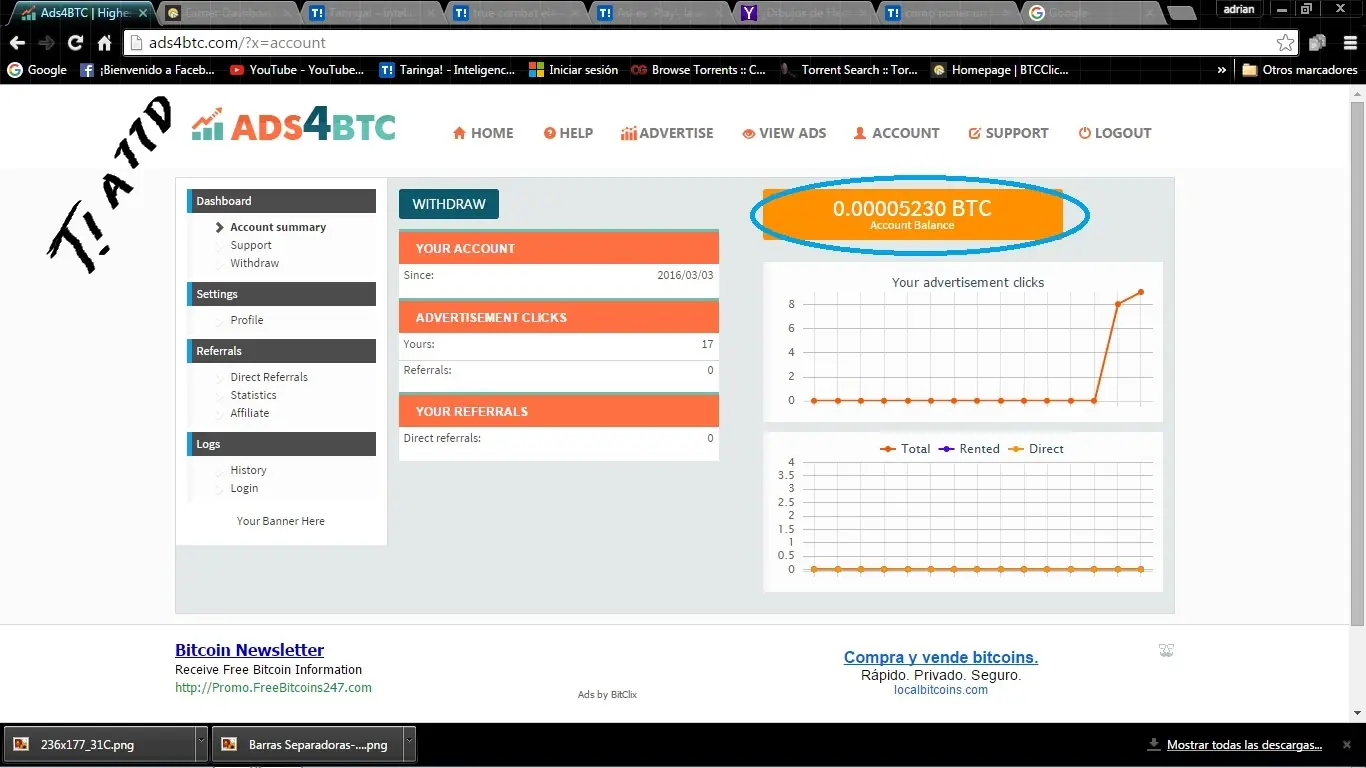The height and width of the screenshot is (768, 1366).
Task: Reload the page with the refresh icon
Action: [75, 43]
